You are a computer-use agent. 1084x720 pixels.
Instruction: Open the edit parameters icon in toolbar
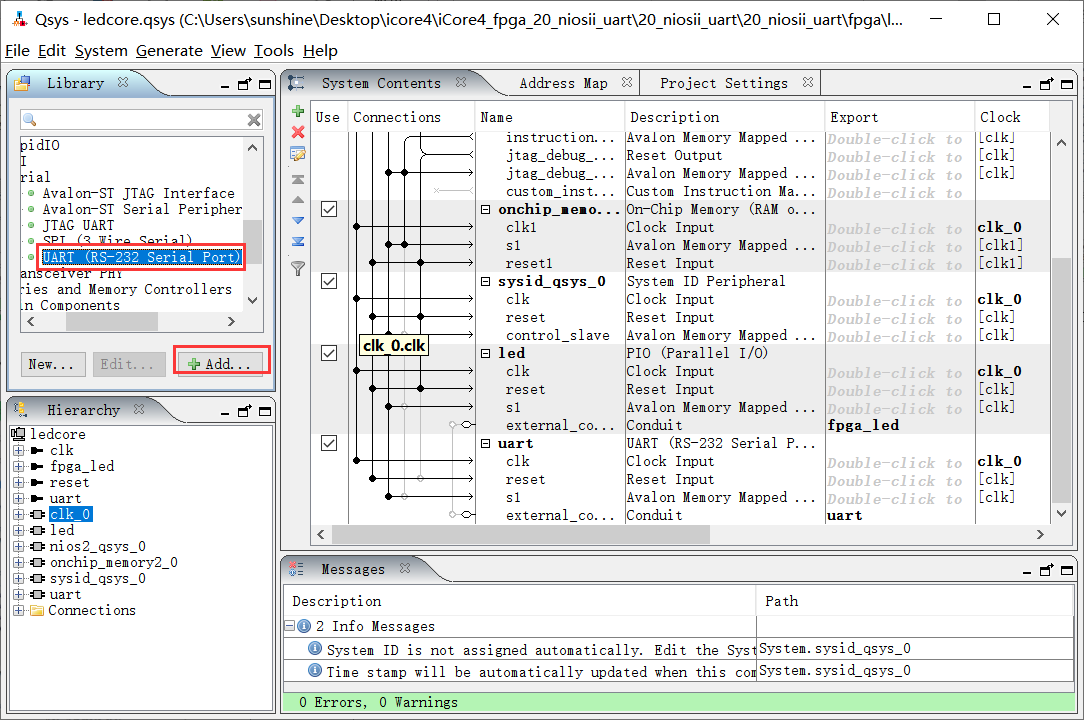click(297, 154)
